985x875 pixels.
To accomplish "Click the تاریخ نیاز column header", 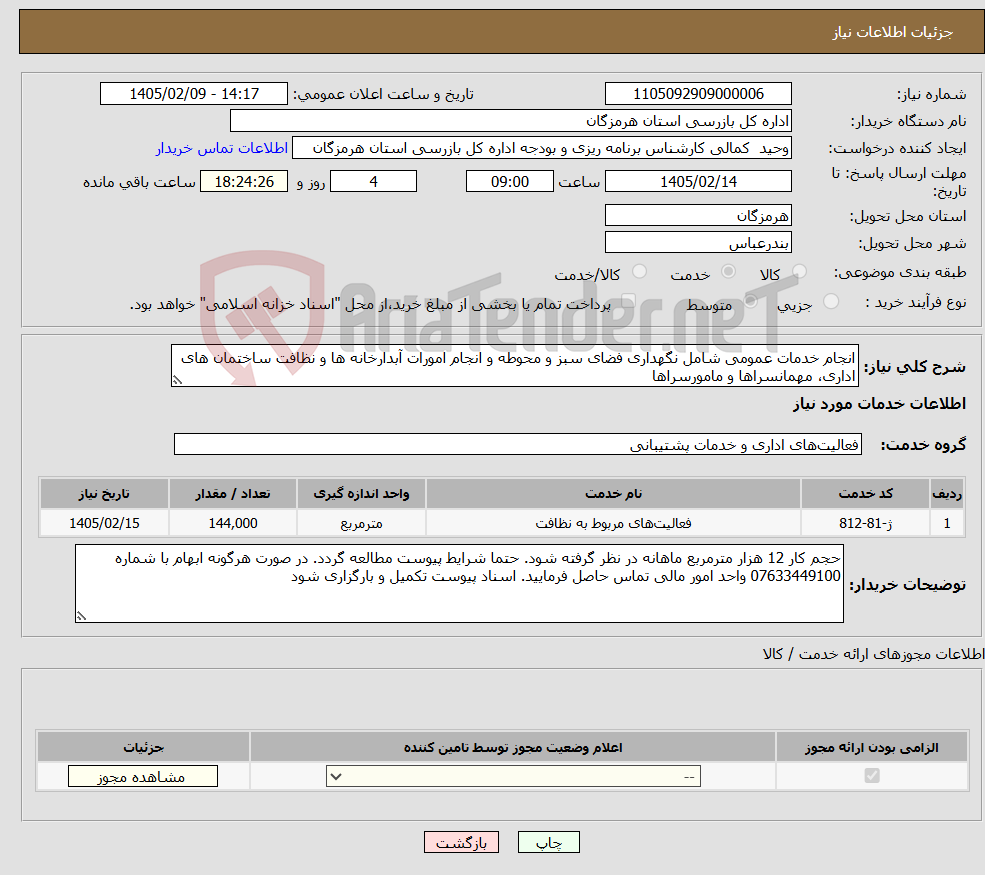I will tap(104, 494).
